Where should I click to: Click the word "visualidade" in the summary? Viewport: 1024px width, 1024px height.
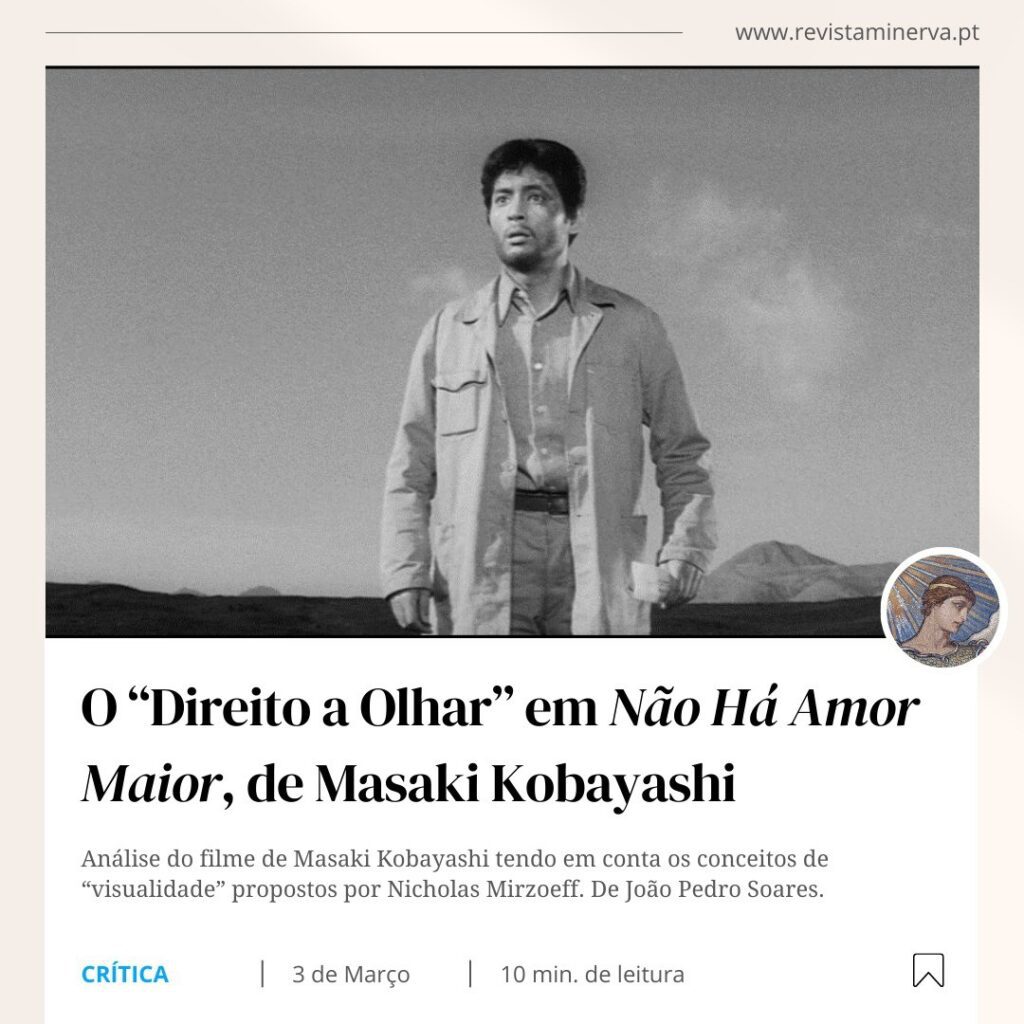point(156,889)
